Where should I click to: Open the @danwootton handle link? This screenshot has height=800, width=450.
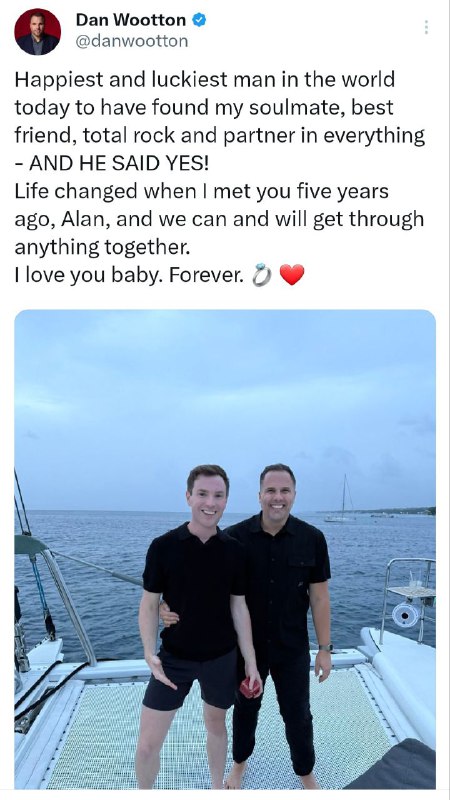132,41
